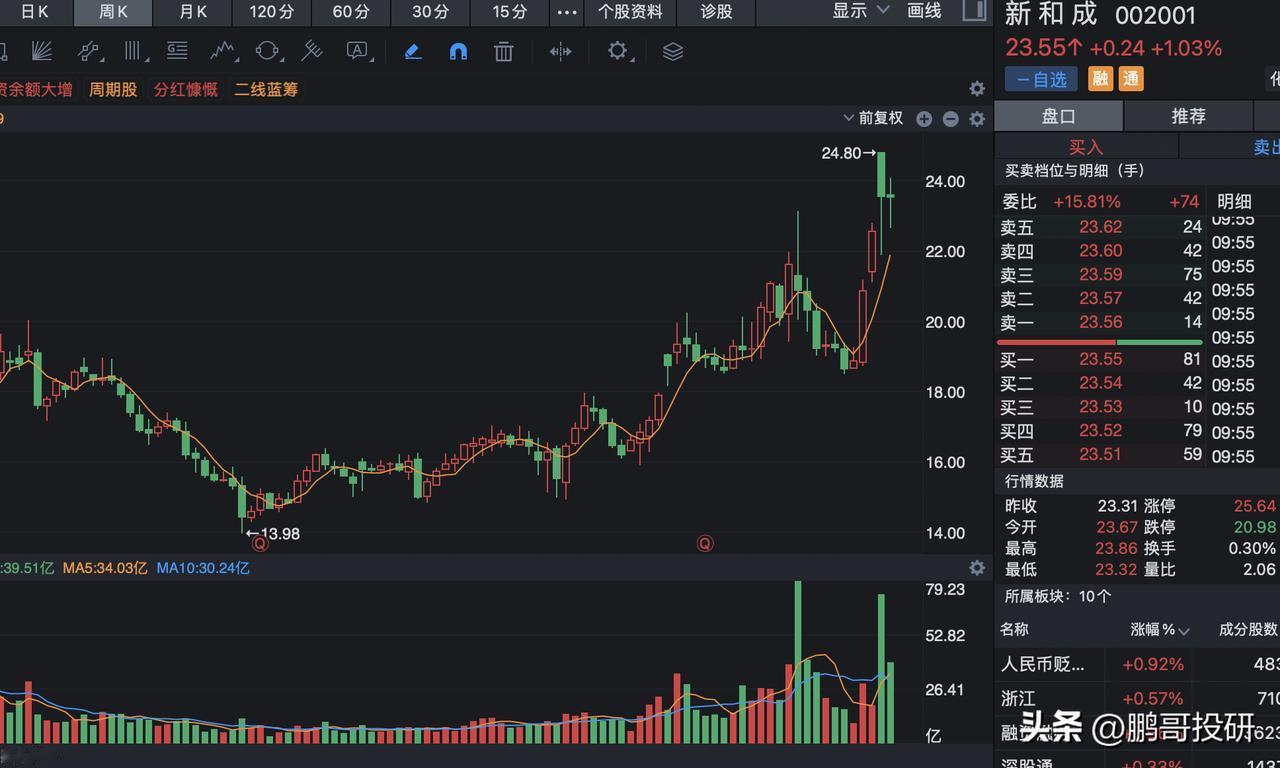Select the 60分 timeframe tab
This screenshot has height=768, width=1280.
351,12
